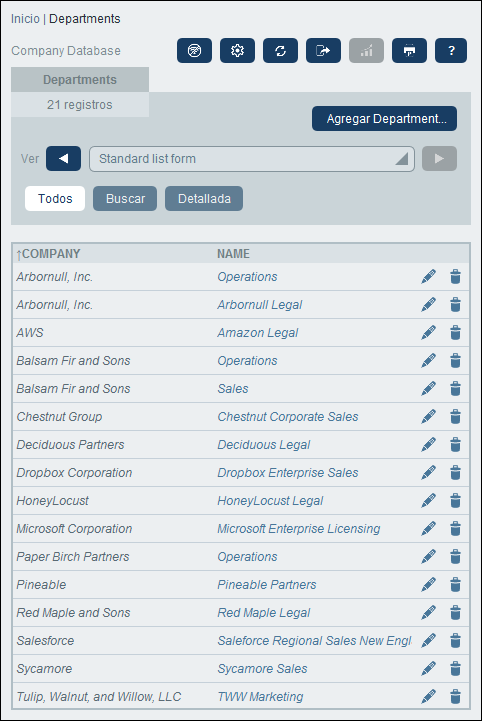Viewport: 482px width, 721px height.
Task: Click the offline/wifi status toolbar icon
Action: (194, 50)
